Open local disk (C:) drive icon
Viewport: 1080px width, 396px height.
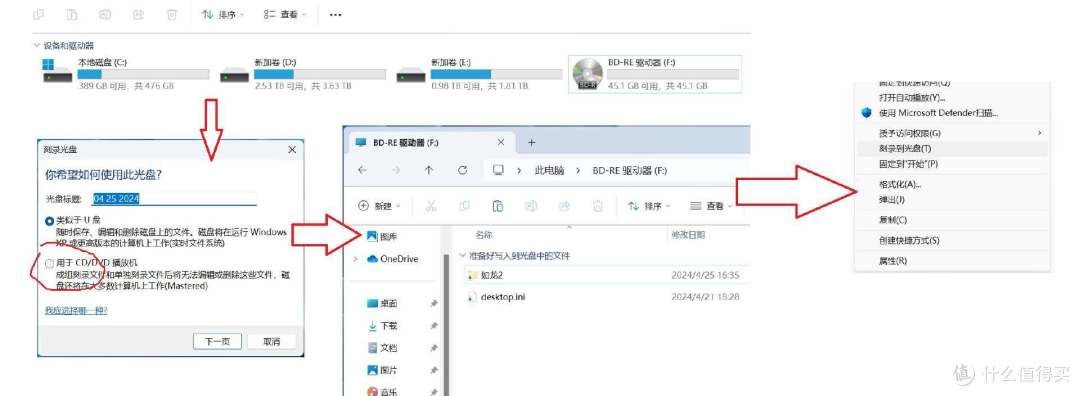(x=57, y=72)
